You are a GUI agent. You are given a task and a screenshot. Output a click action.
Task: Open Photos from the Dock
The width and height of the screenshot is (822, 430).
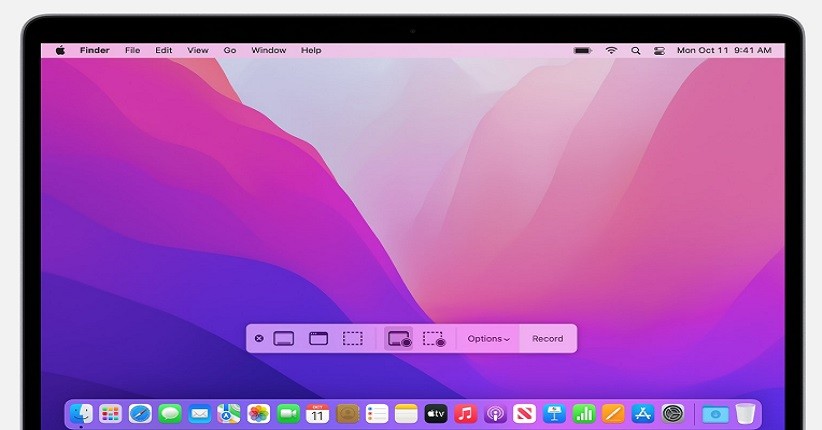258,414
